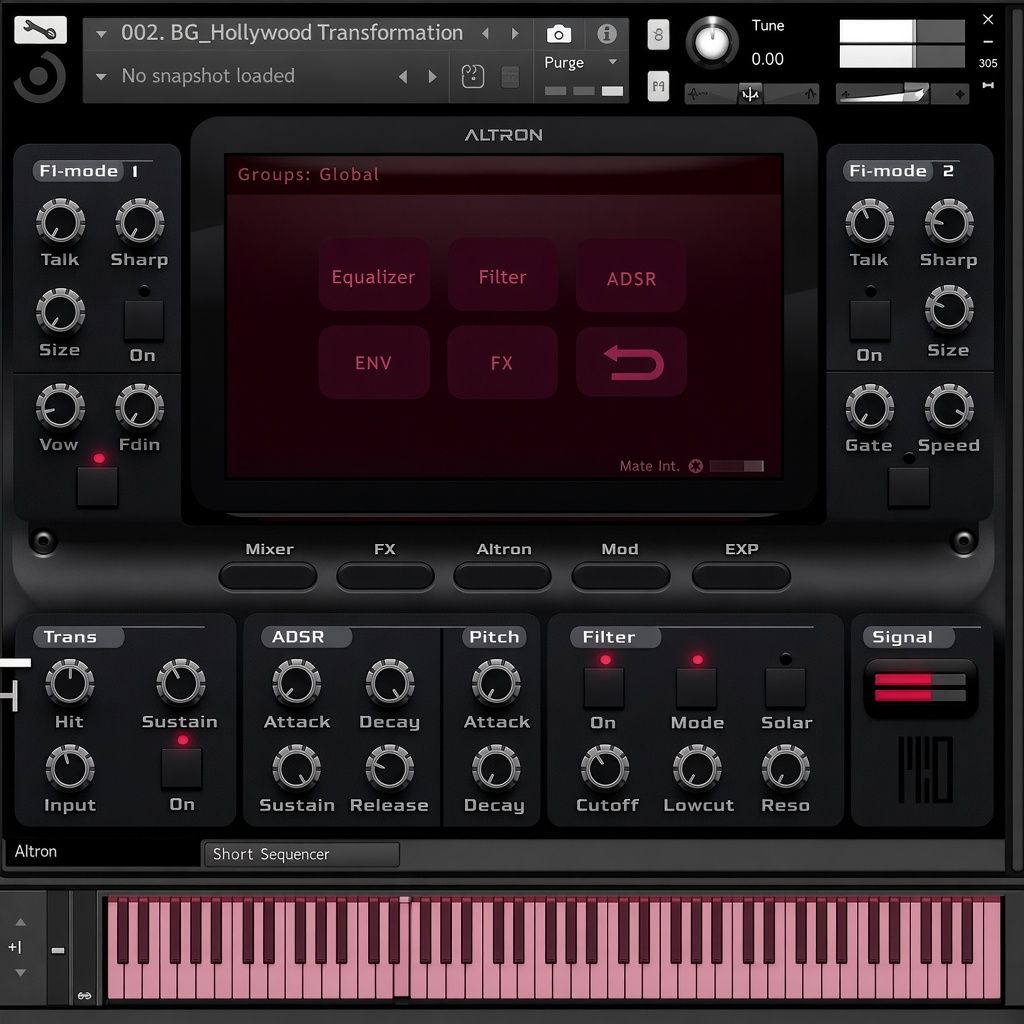This screenshot has width=1024, height=1024.
Task: Go to the previous instrument preset arrow
Action: 485,33
